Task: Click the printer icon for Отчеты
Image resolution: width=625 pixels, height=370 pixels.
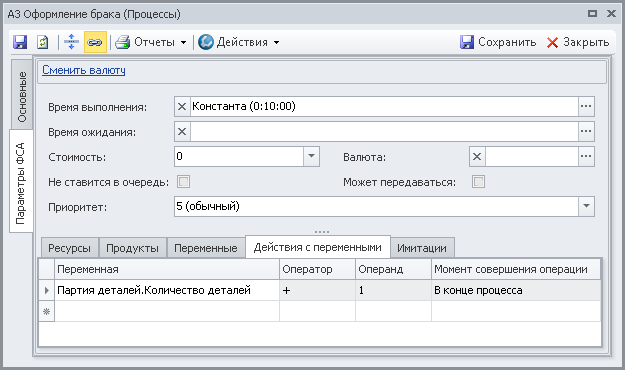Action: (122, 42)
